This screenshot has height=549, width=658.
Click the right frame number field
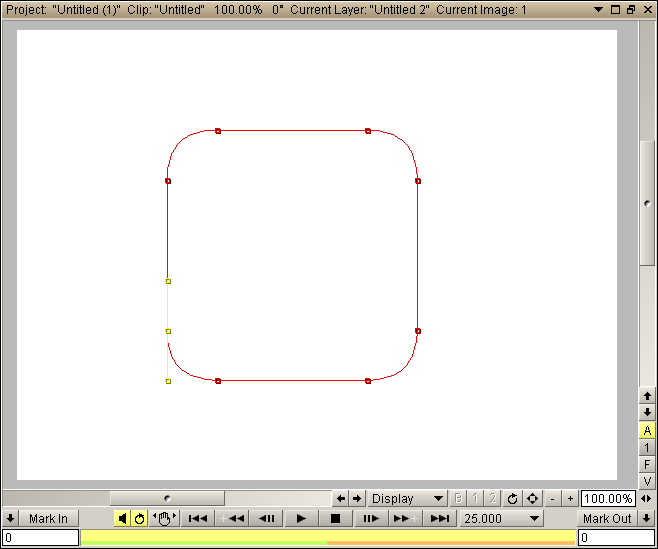[616, 537]
